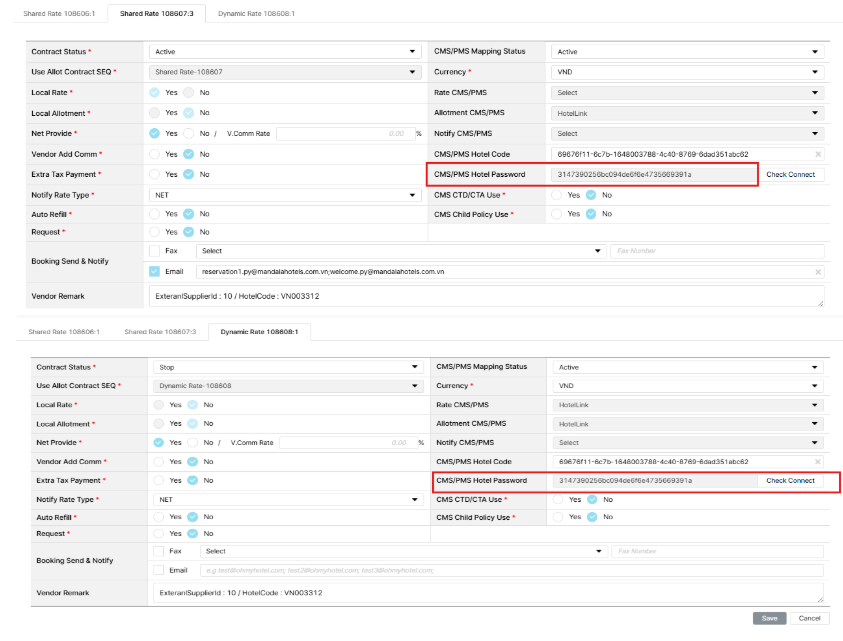The height and width of the screenshot is (641, 843).
Task: Select Extra Tax Payment Yes in Shared Rate form
Action: 155,174
